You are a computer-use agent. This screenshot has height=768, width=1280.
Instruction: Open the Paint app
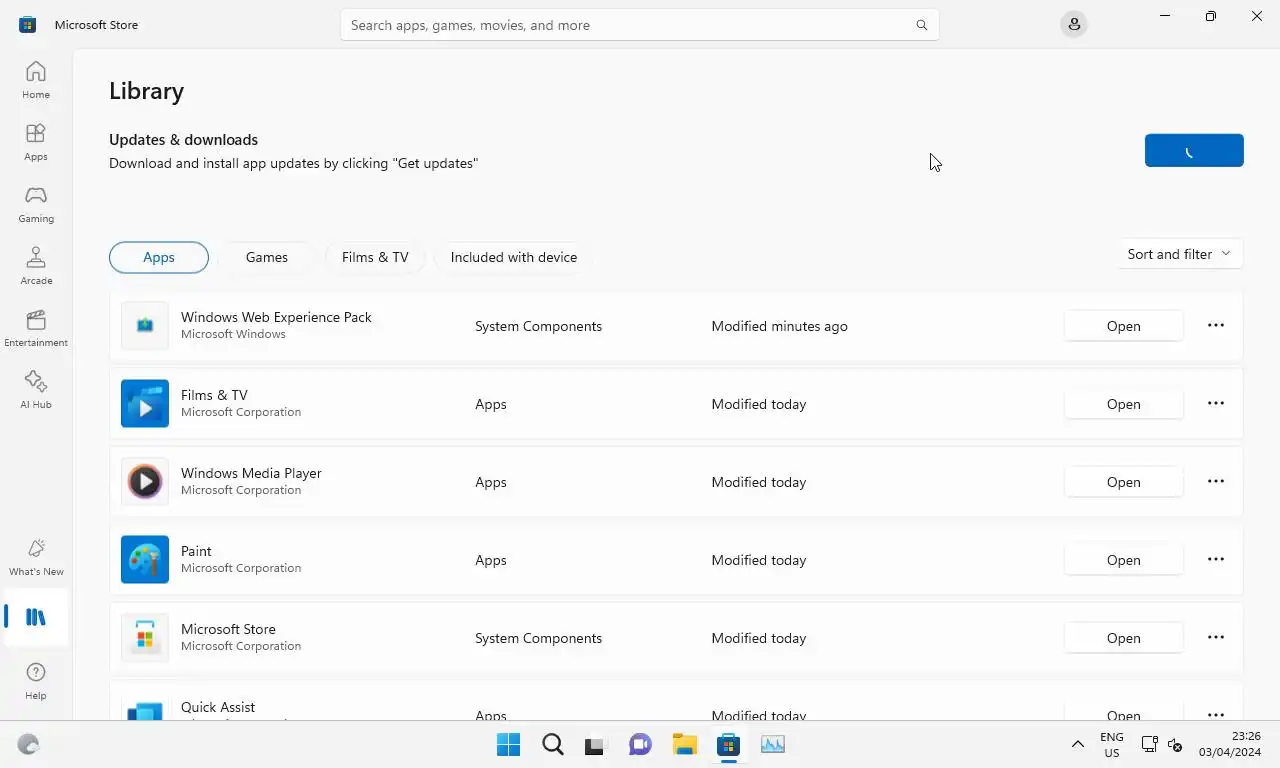[x=1124, y=560]
